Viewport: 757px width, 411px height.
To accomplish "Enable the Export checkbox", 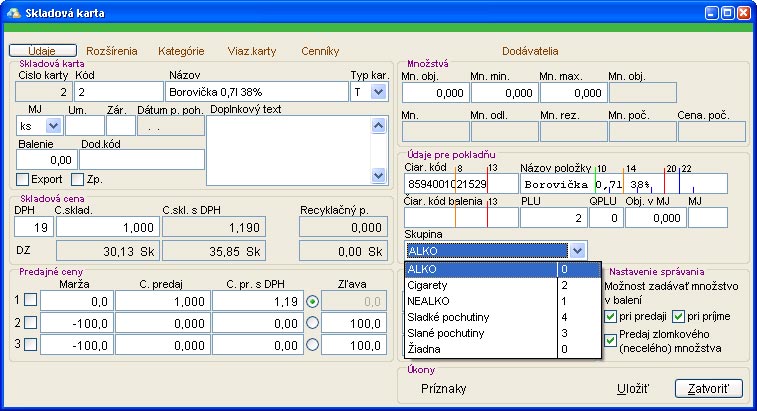I will pyautogui.click(x=22, y=180).
